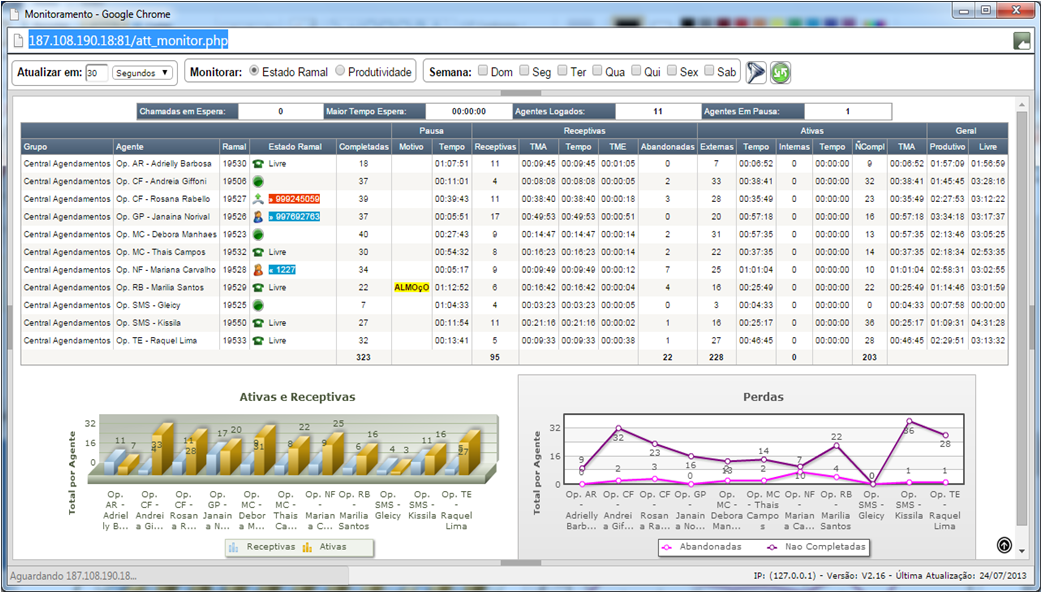Click the Perdas chart title
1042x593 pixels.
click(x=763, y=397)
